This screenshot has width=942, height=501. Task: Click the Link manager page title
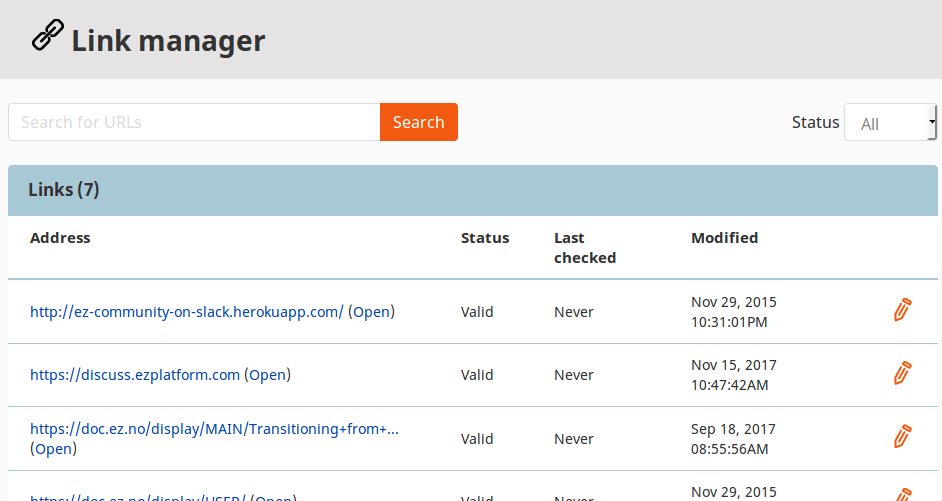tap(168, 41)
